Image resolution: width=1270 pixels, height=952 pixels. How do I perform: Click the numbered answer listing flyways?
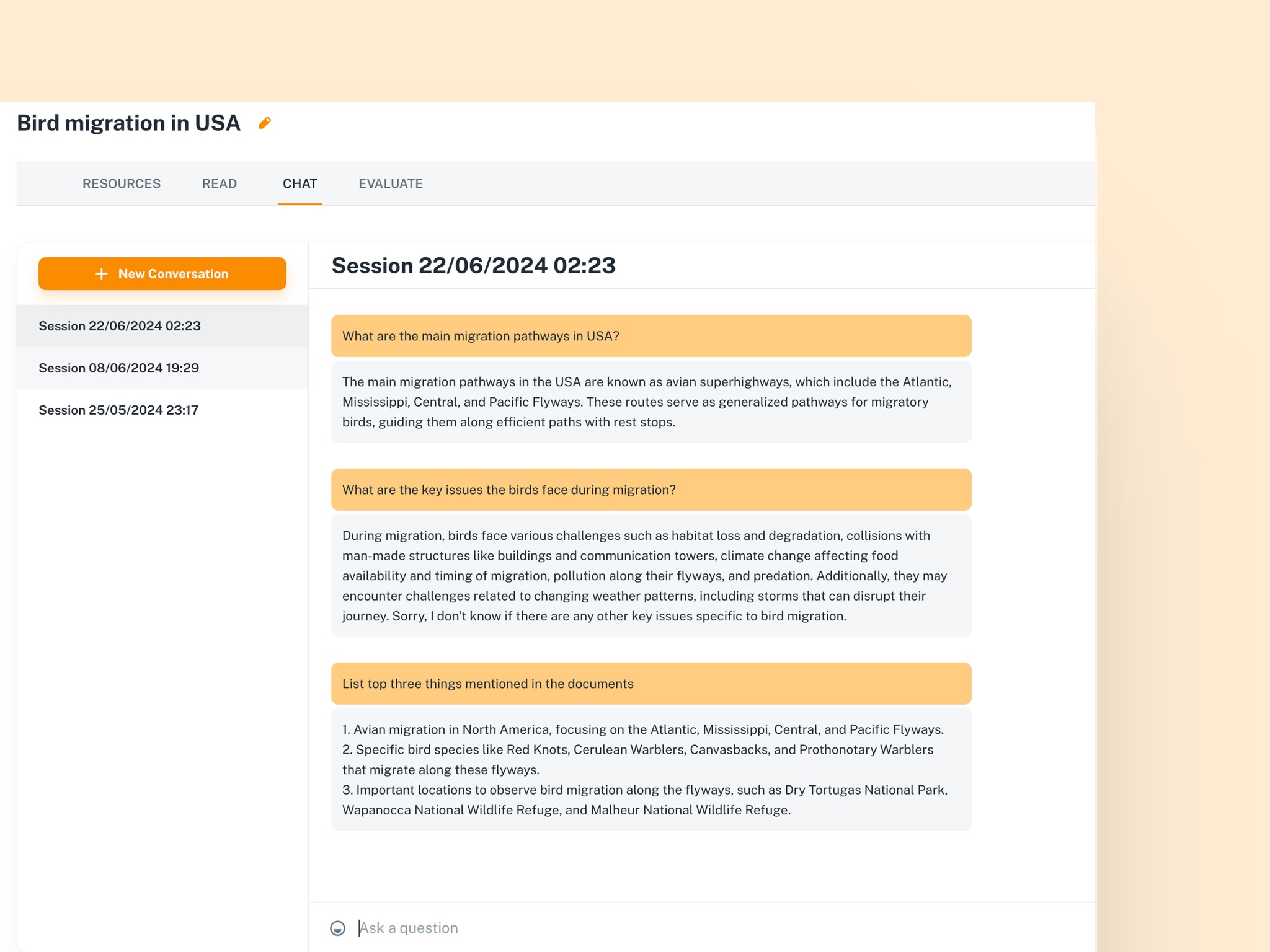click(x=651, y=769)
